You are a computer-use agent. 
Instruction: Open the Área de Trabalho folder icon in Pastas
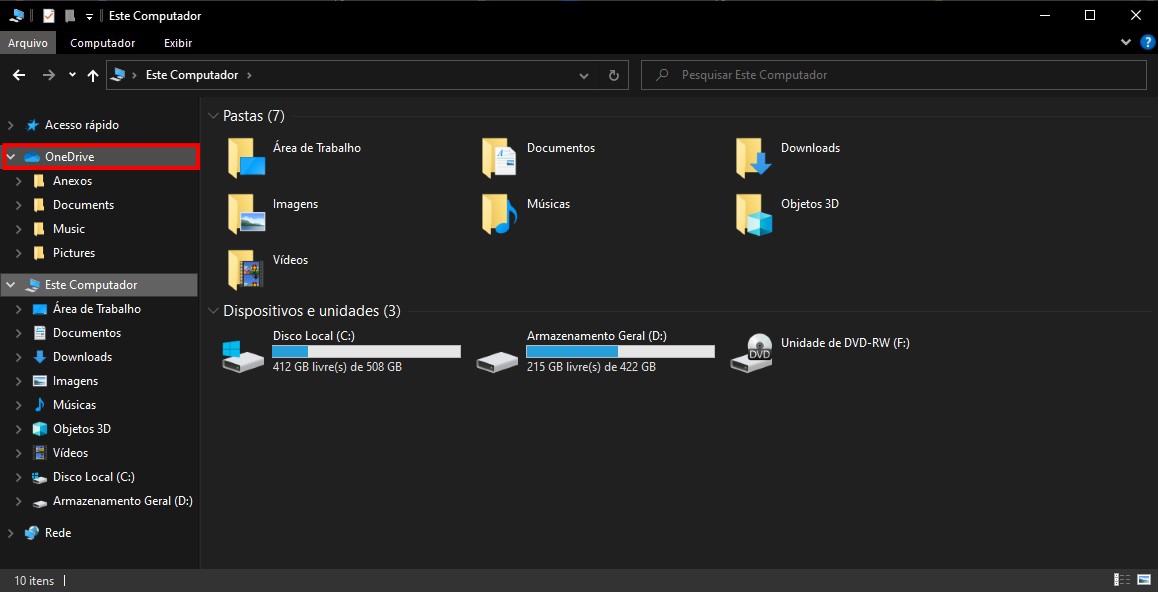(246, 157)
